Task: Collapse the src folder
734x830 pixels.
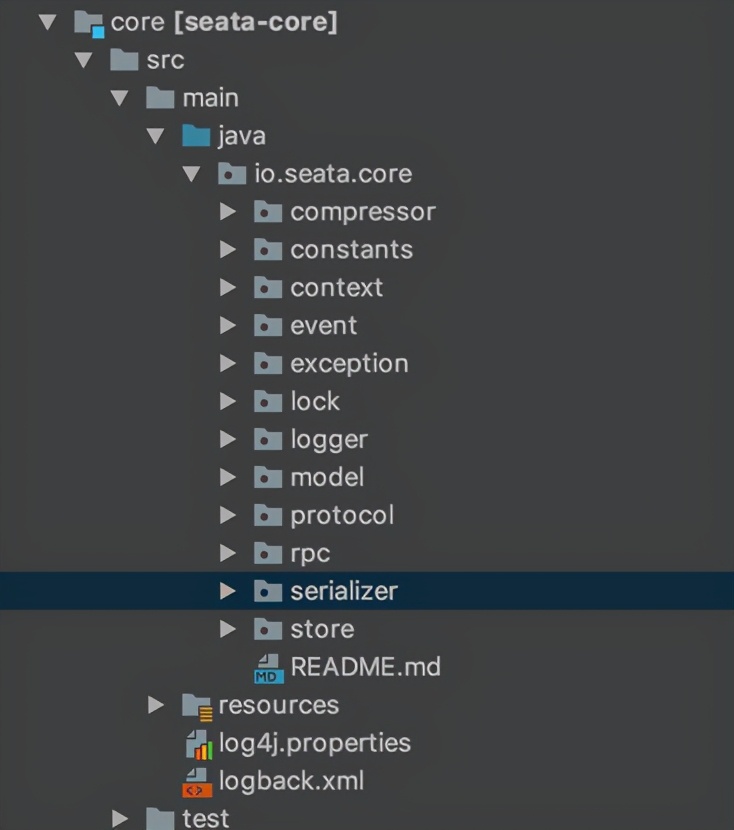Action: coord(84,60)
